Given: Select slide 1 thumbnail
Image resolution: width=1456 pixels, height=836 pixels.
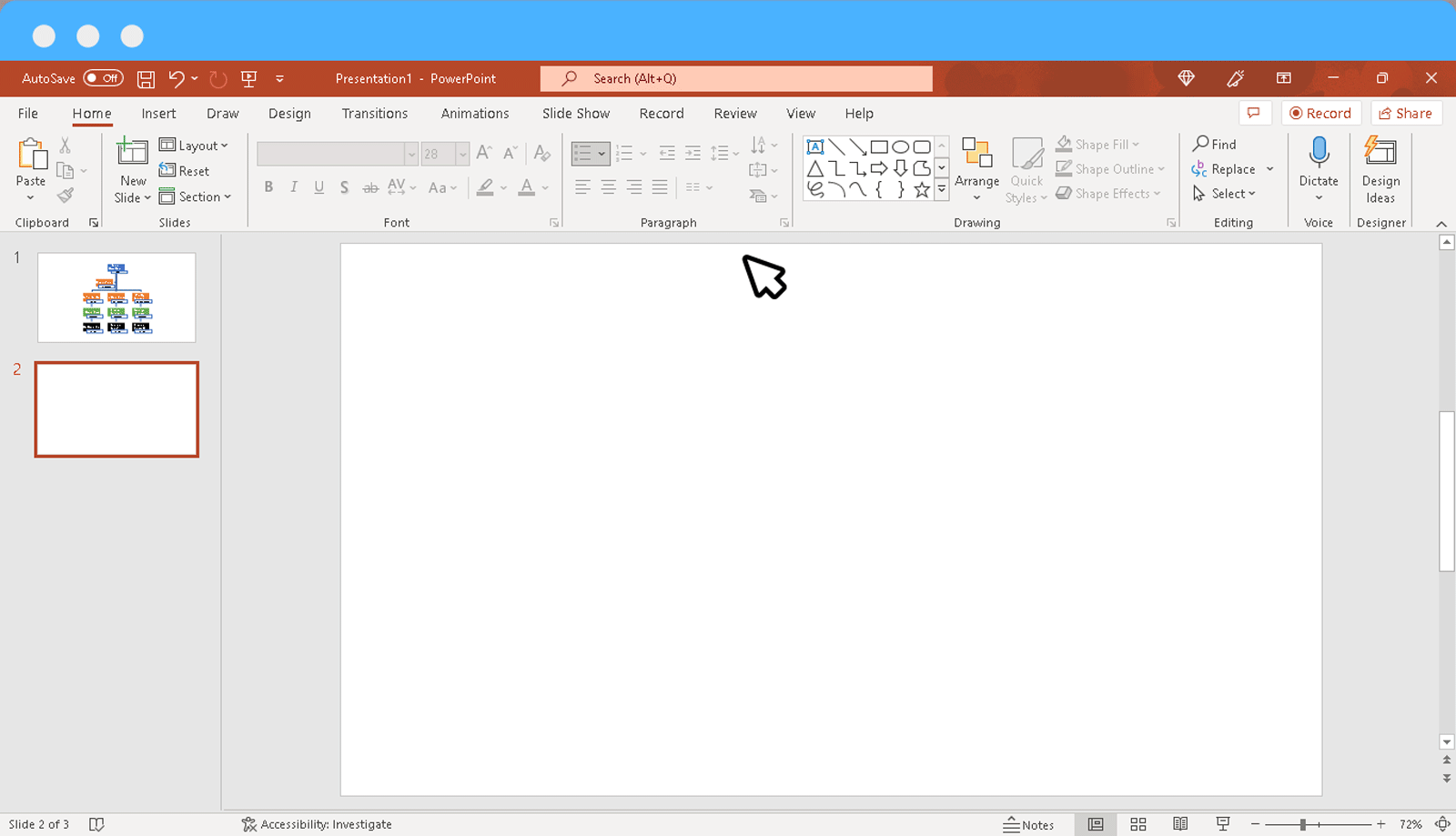Looking at the screenshot, I should pos(116,297).
